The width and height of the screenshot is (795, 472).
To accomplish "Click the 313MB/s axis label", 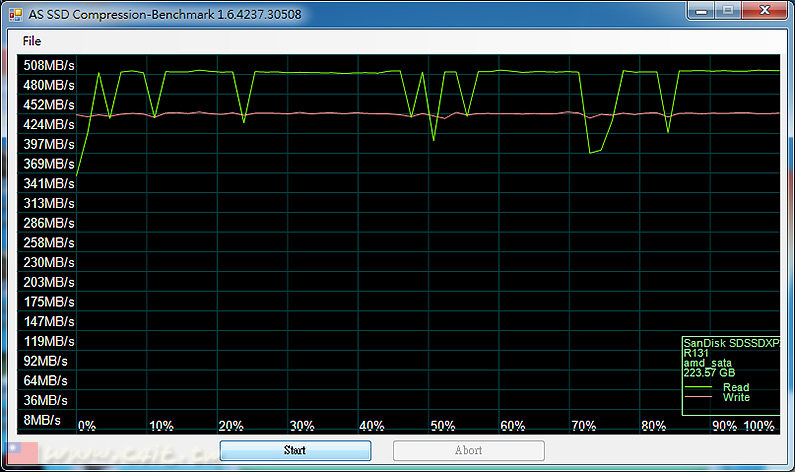I will (49, 203).
